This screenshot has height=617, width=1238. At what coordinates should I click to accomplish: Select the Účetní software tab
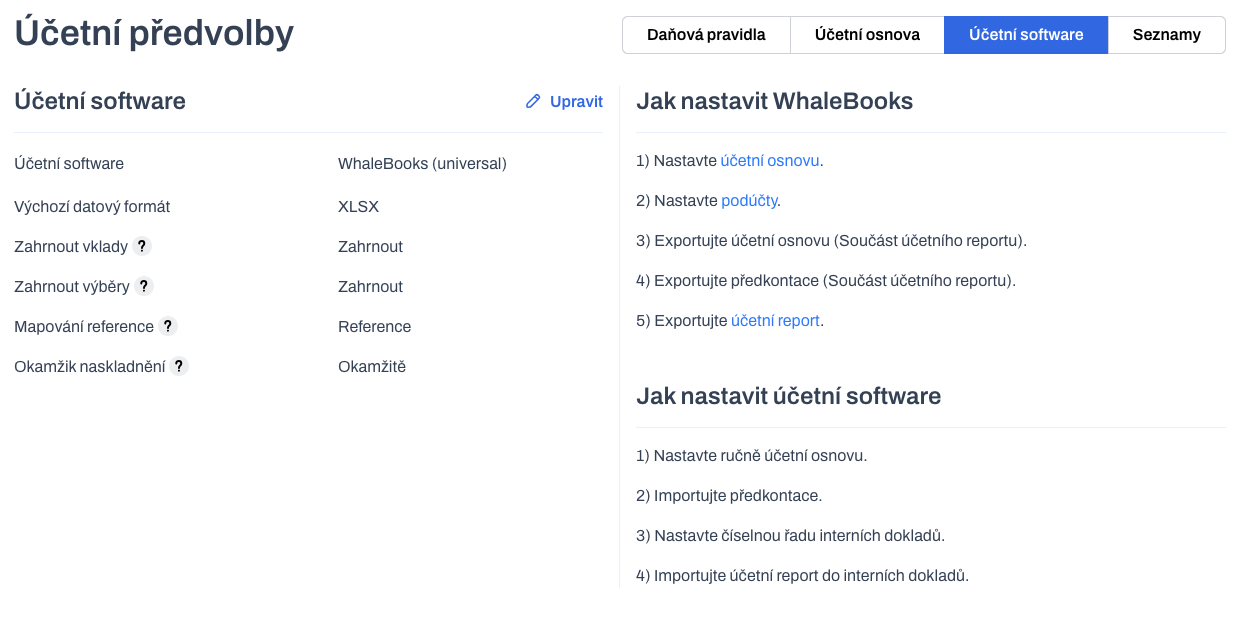click(x=1026, y=35)
